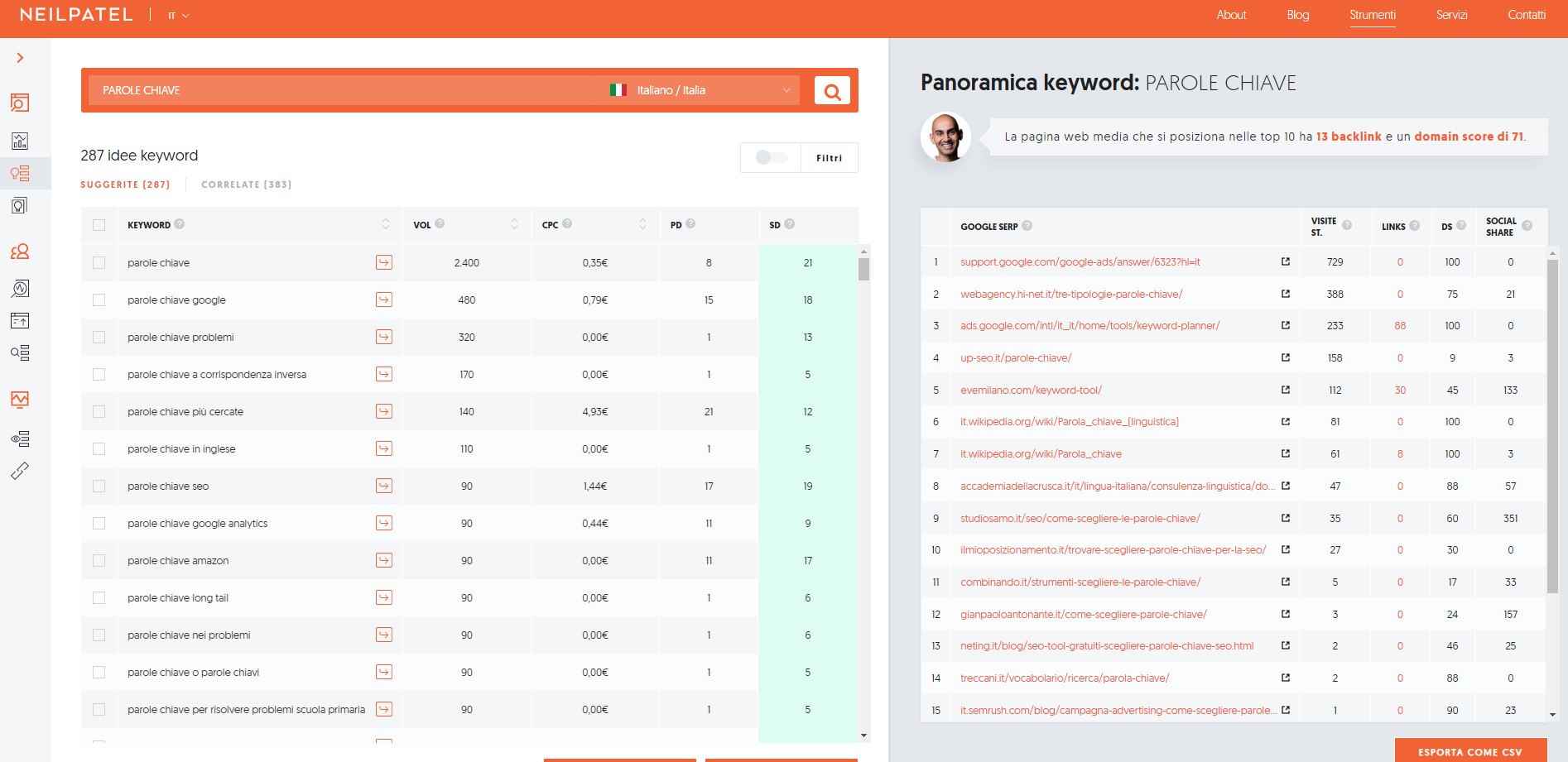Click the '13 backlink' highlighted text
This screenshot has height=762, width=1568.
click(1349, 137)
